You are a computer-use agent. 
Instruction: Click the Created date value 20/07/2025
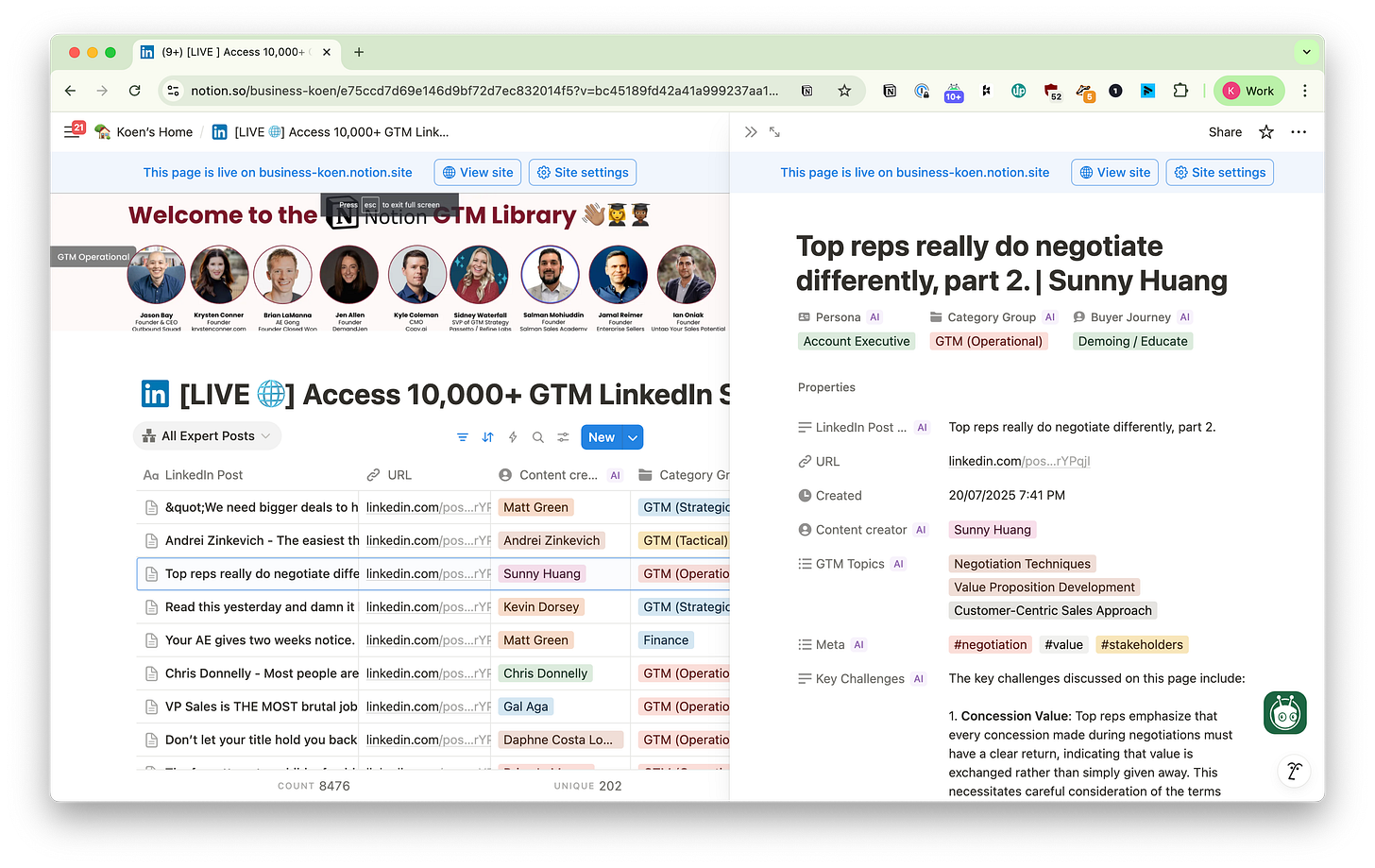click(x=1007, y=495)
